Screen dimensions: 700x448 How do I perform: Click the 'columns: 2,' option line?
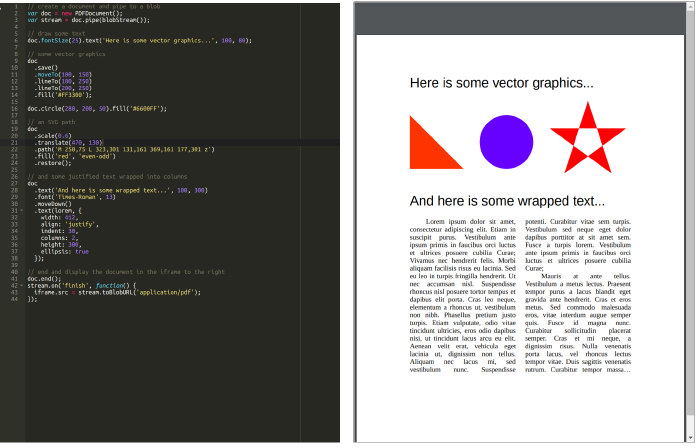click(x=59, y=238)
